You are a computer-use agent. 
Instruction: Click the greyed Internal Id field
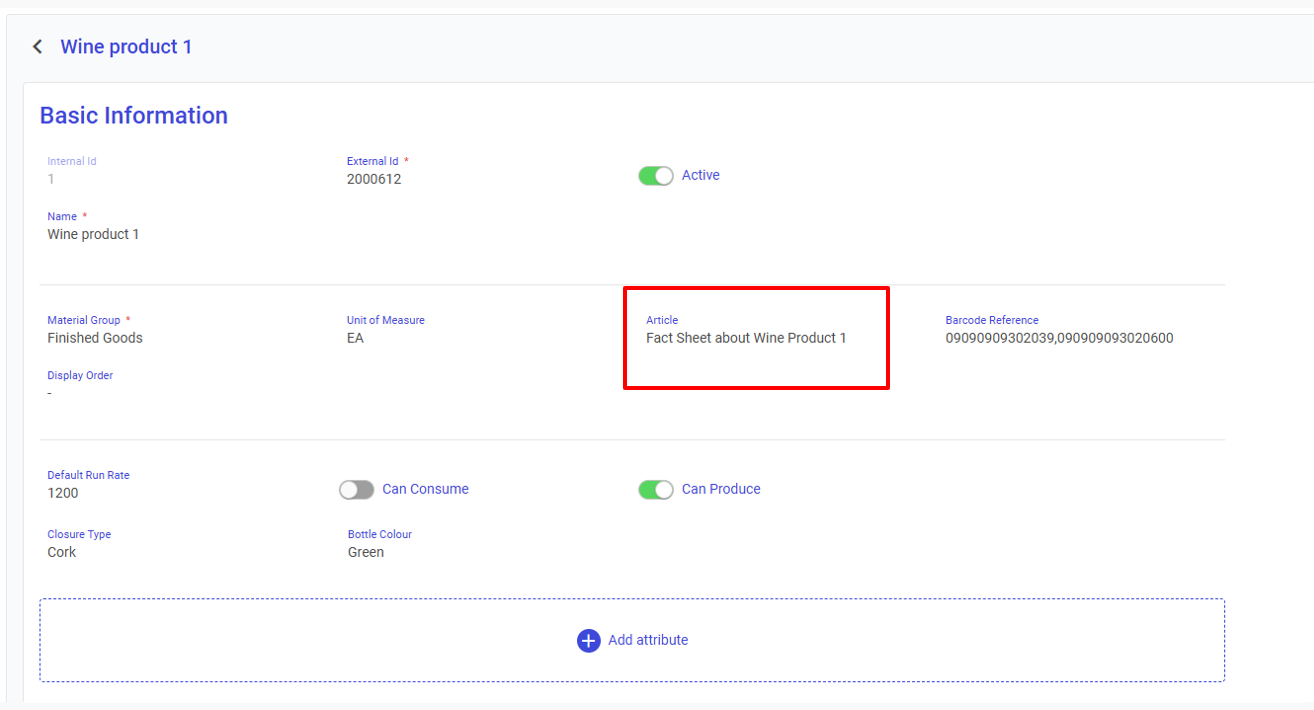[52, 179]
